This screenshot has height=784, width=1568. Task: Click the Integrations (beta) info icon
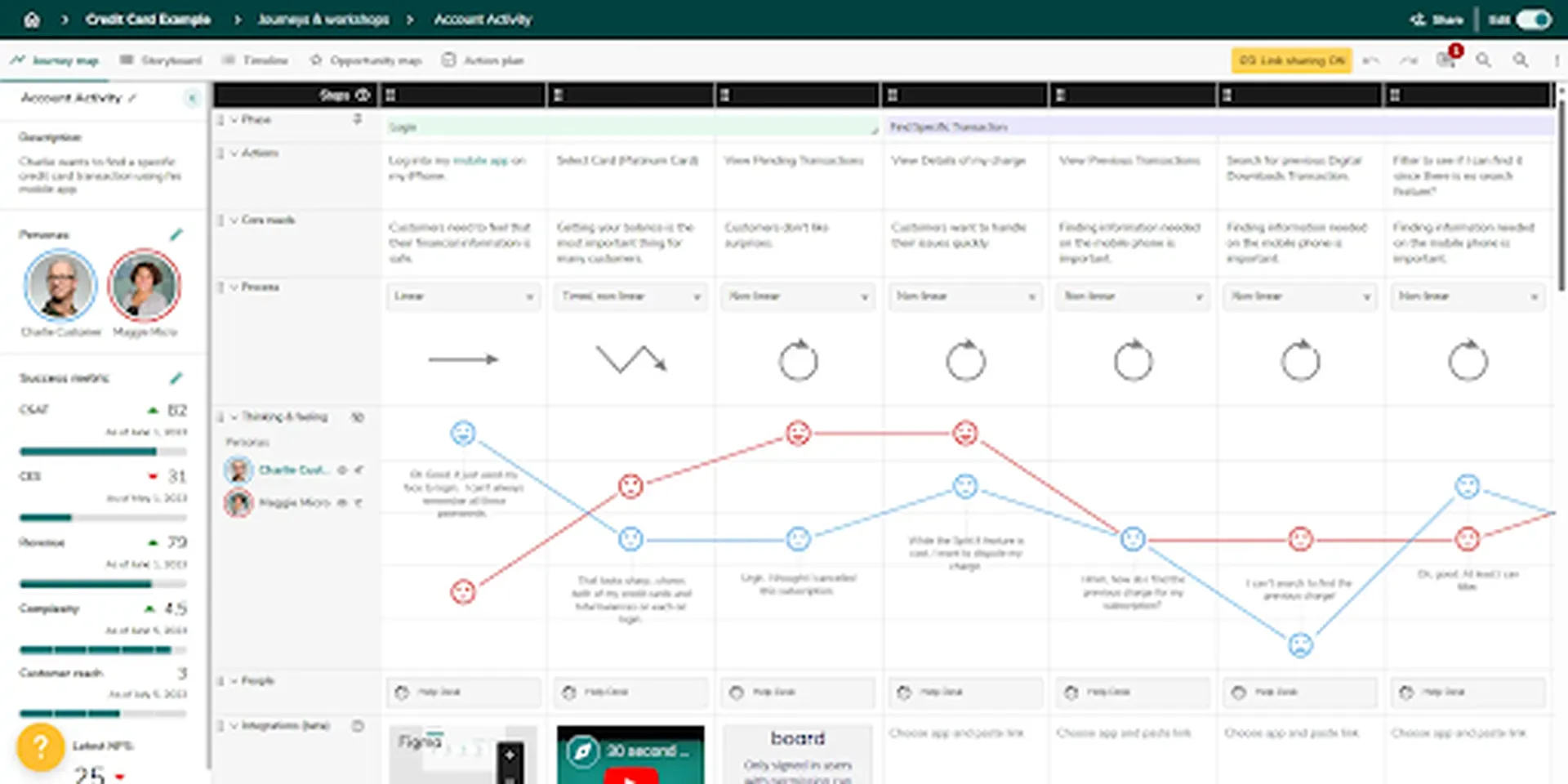point(358,725)
